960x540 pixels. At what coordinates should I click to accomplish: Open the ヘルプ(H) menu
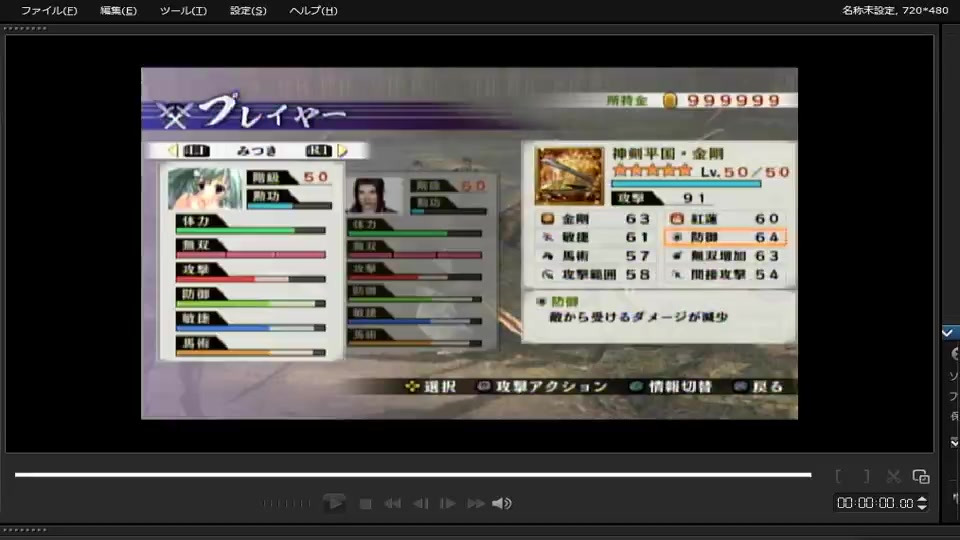point(313,10)
